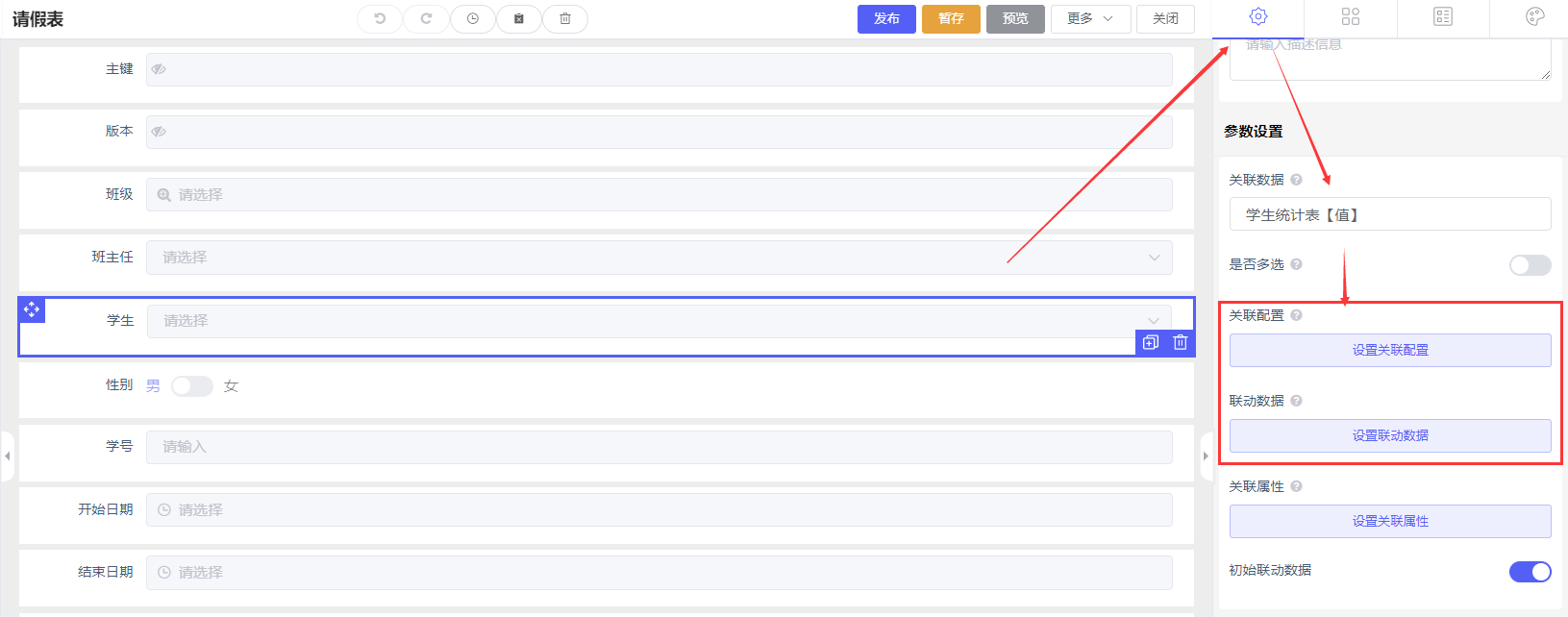This screenshot has width=1568, height=617.
Task: Toggle the 性别 male/female switch
Action: [x=191, y=386]
